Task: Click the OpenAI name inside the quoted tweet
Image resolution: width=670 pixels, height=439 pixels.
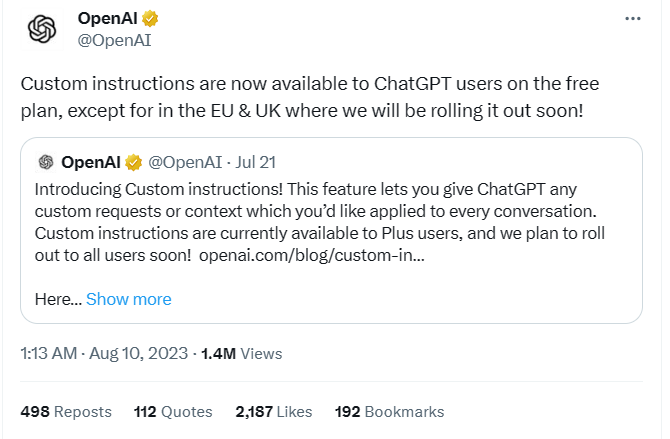Action: click(91, 162)
